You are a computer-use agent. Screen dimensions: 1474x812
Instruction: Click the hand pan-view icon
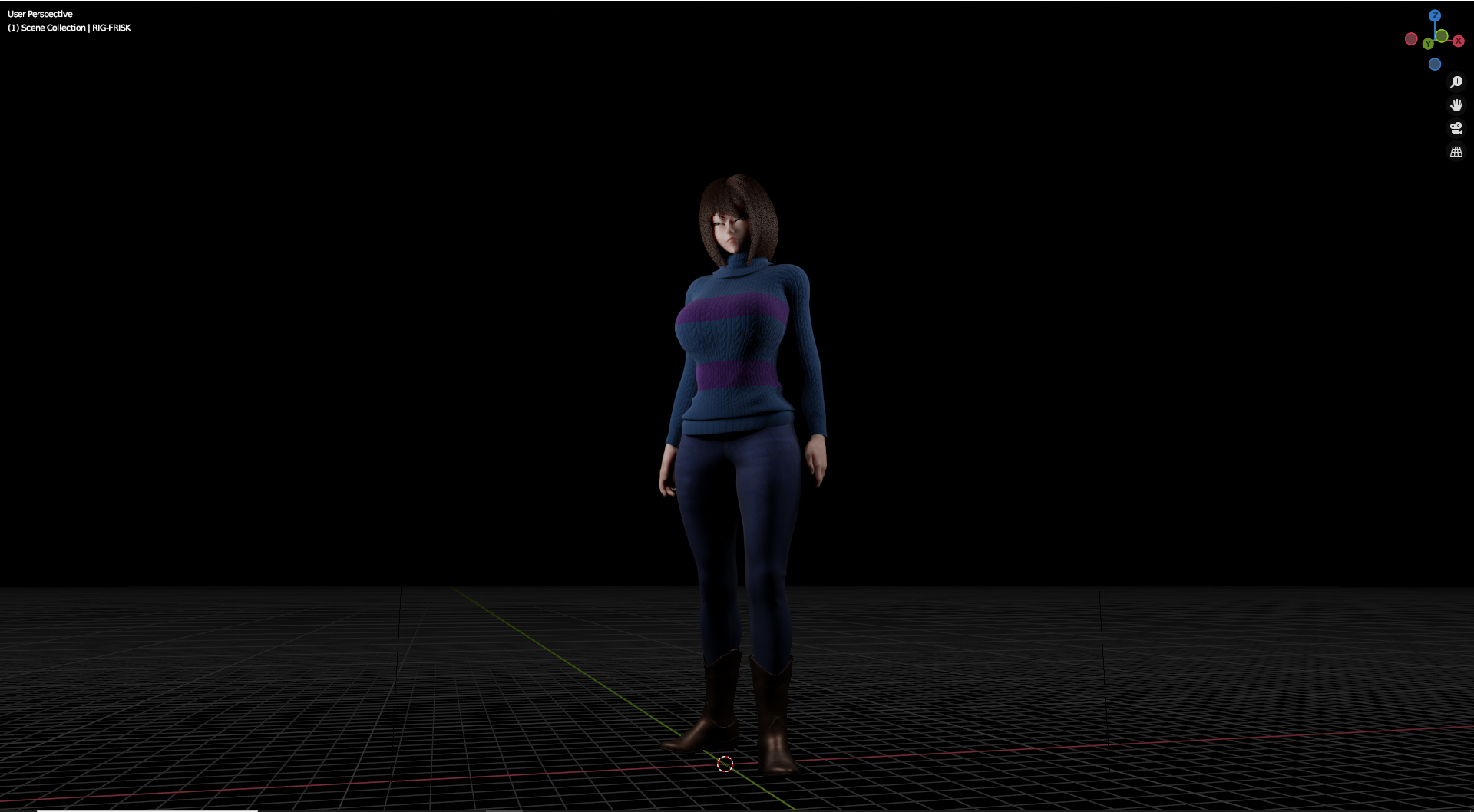click(x=1456, y=105)
